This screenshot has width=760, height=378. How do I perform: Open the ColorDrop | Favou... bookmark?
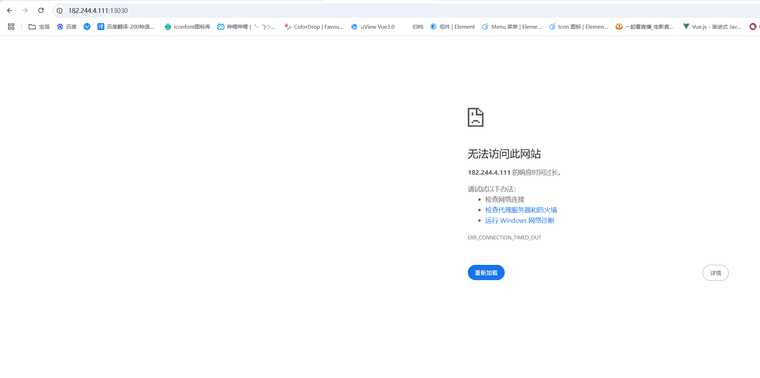pyautogui.click(x=314, y=27)
